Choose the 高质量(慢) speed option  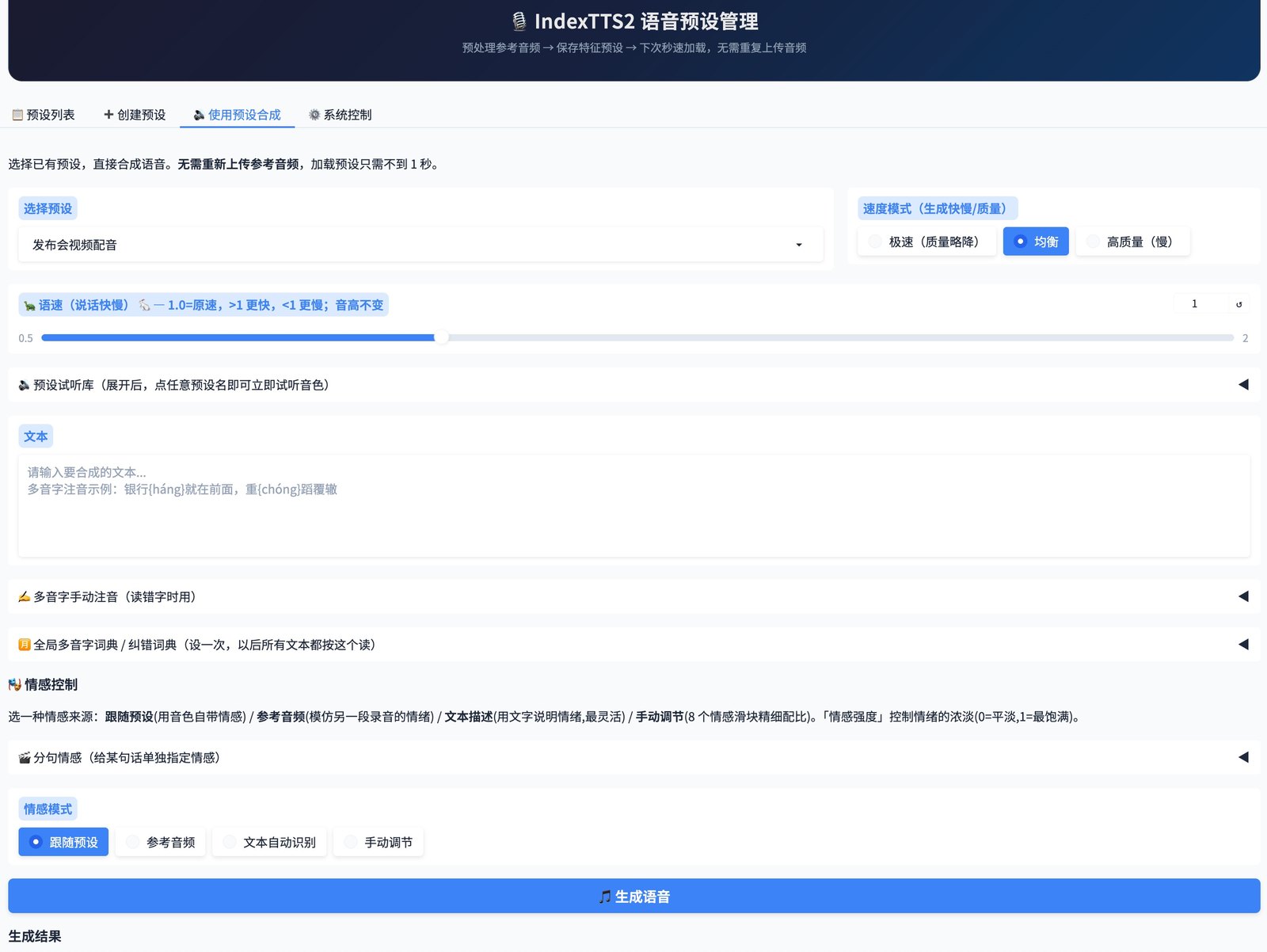[1132, 242]
